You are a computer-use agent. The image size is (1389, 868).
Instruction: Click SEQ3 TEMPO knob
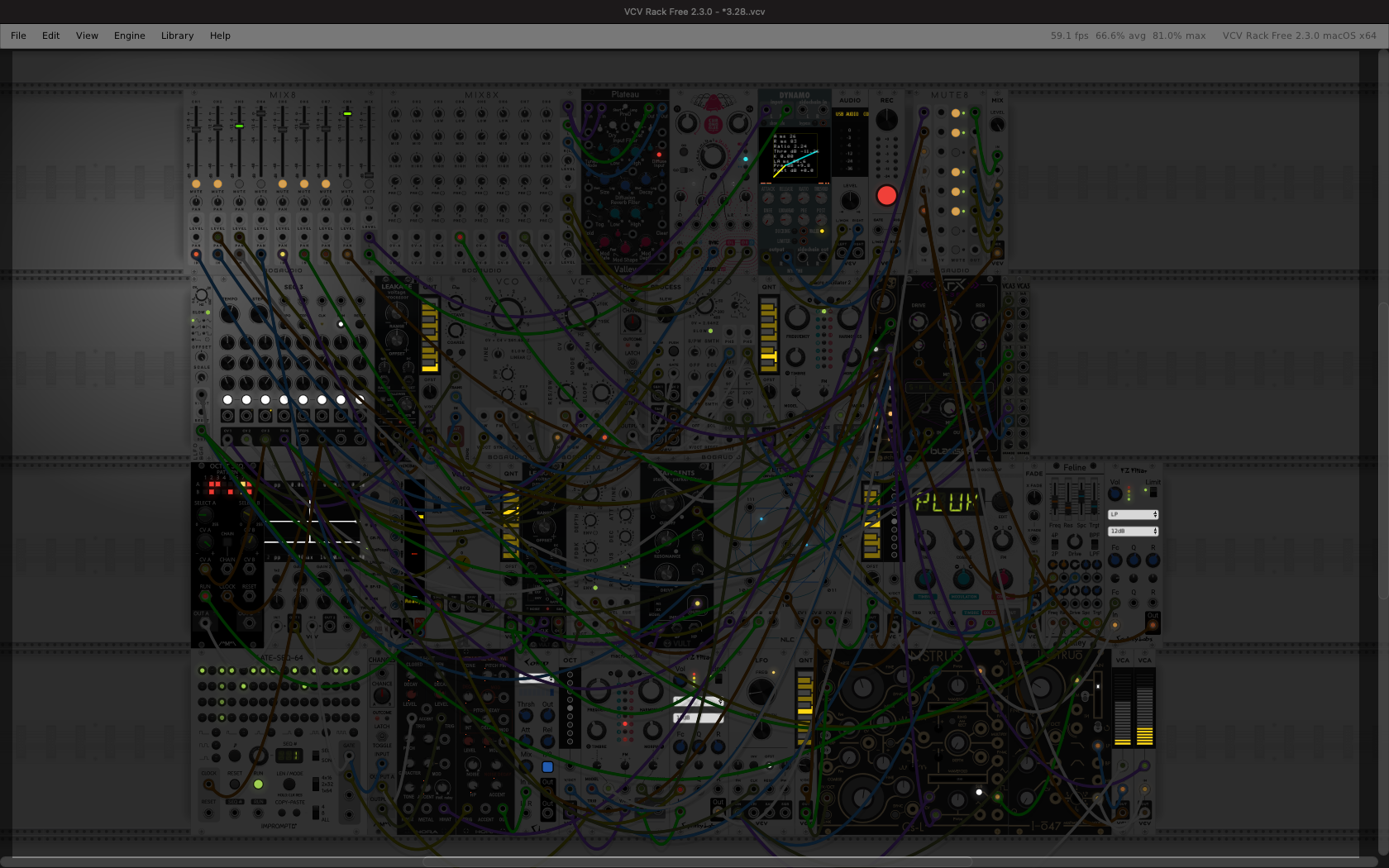230,314
